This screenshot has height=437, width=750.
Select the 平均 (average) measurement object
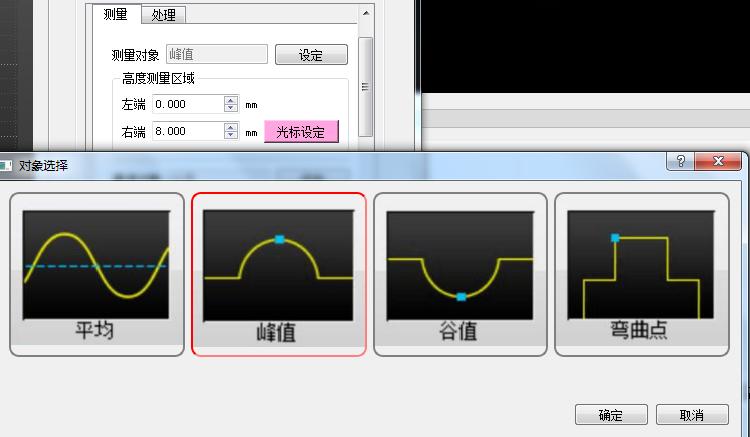97,274
